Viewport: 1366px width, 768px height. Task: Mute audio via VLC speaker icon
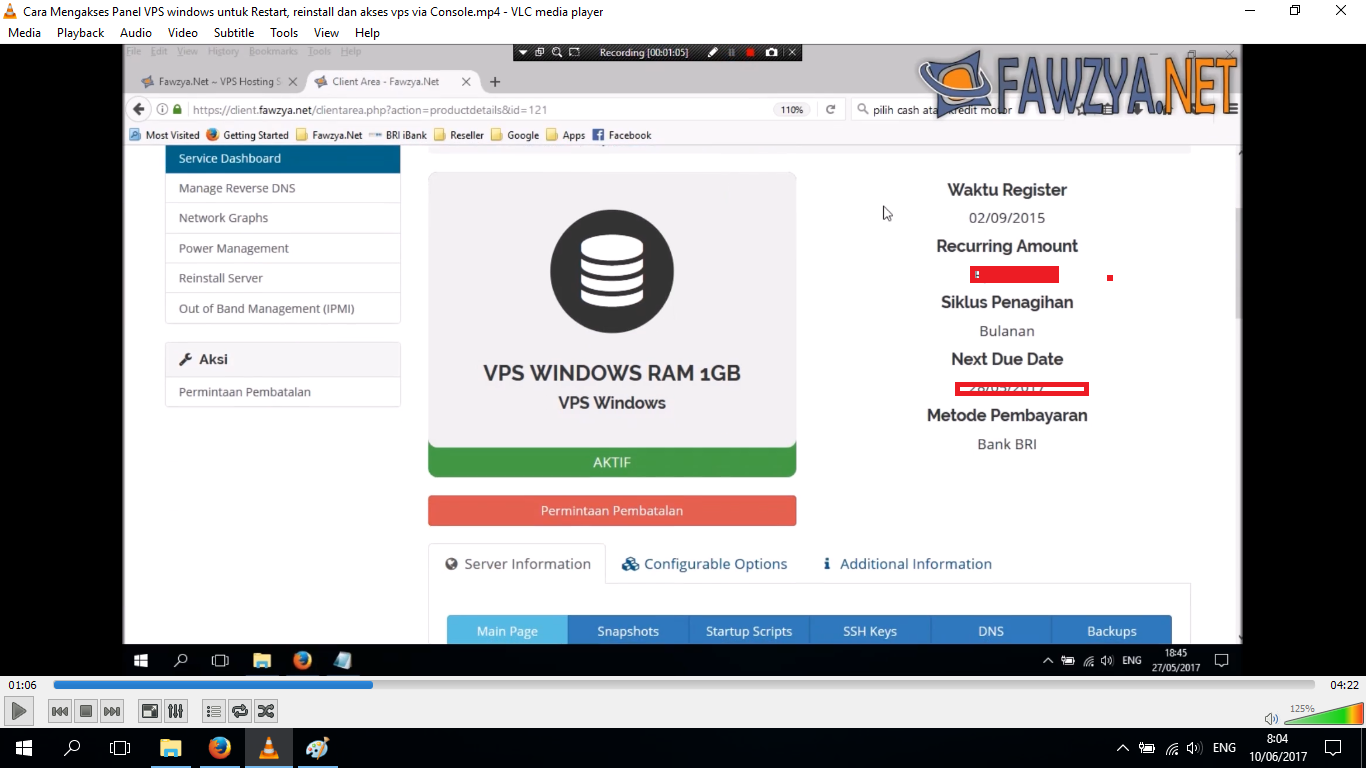tap(1271, 718)
